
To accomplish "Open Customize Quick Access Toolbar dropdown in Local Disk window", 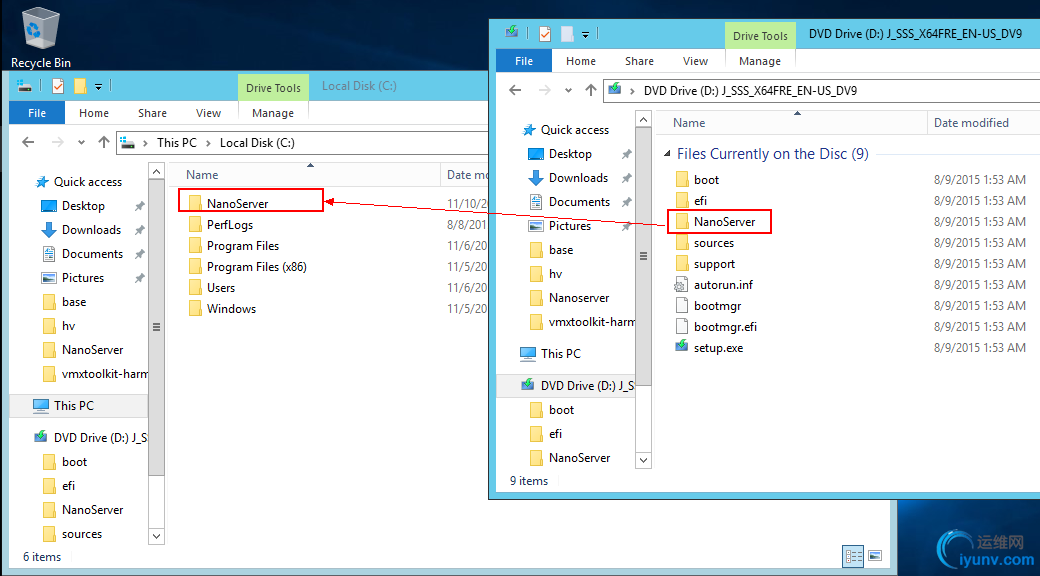I will [x=98, y=86].
